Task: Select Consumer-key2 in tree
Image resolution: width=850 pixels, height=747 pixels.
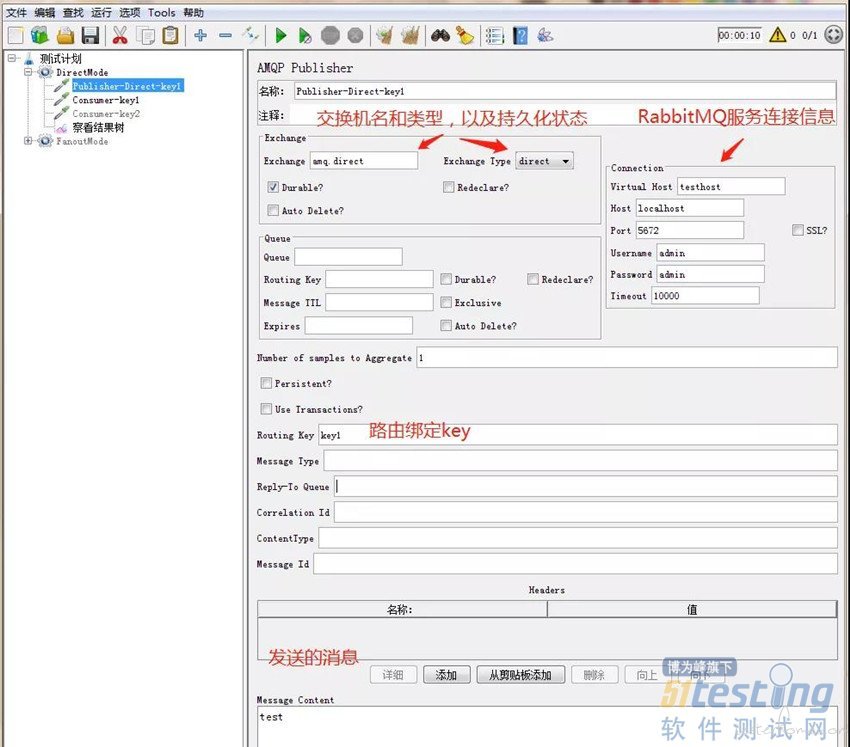Action: pyautogui.click(x=106, y=114)
